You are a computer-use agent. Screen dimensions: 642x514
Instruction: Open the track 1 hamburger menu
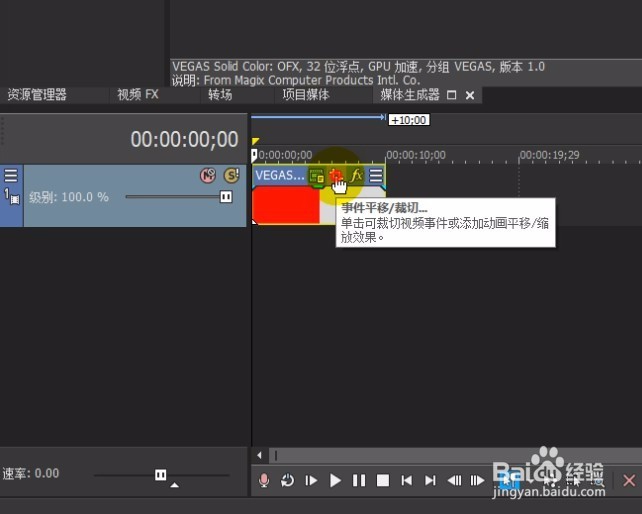pyautogui.click(x=11, y=175)
